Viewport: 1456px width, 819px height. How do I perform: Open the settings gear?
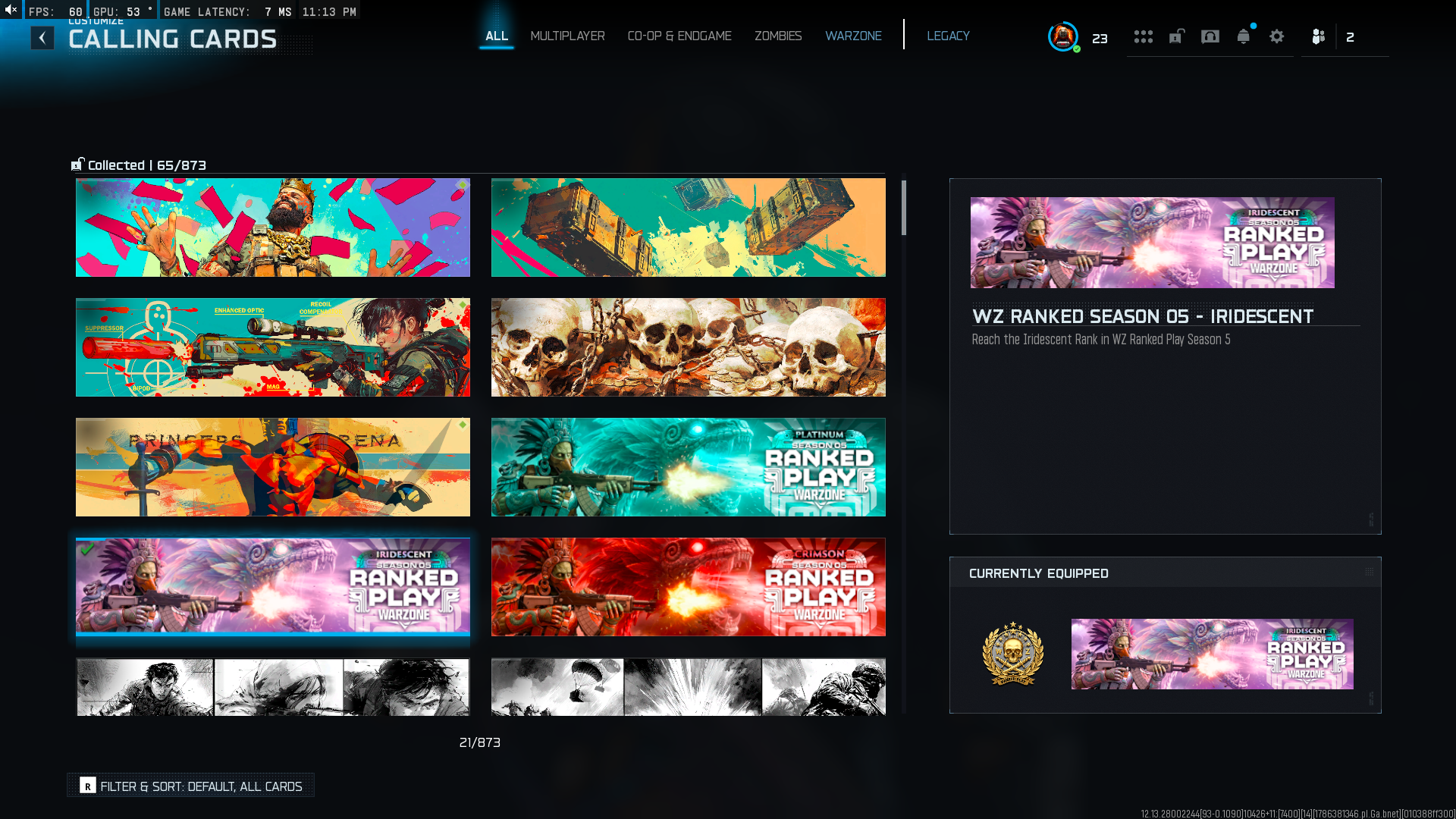pos(1277,36)
